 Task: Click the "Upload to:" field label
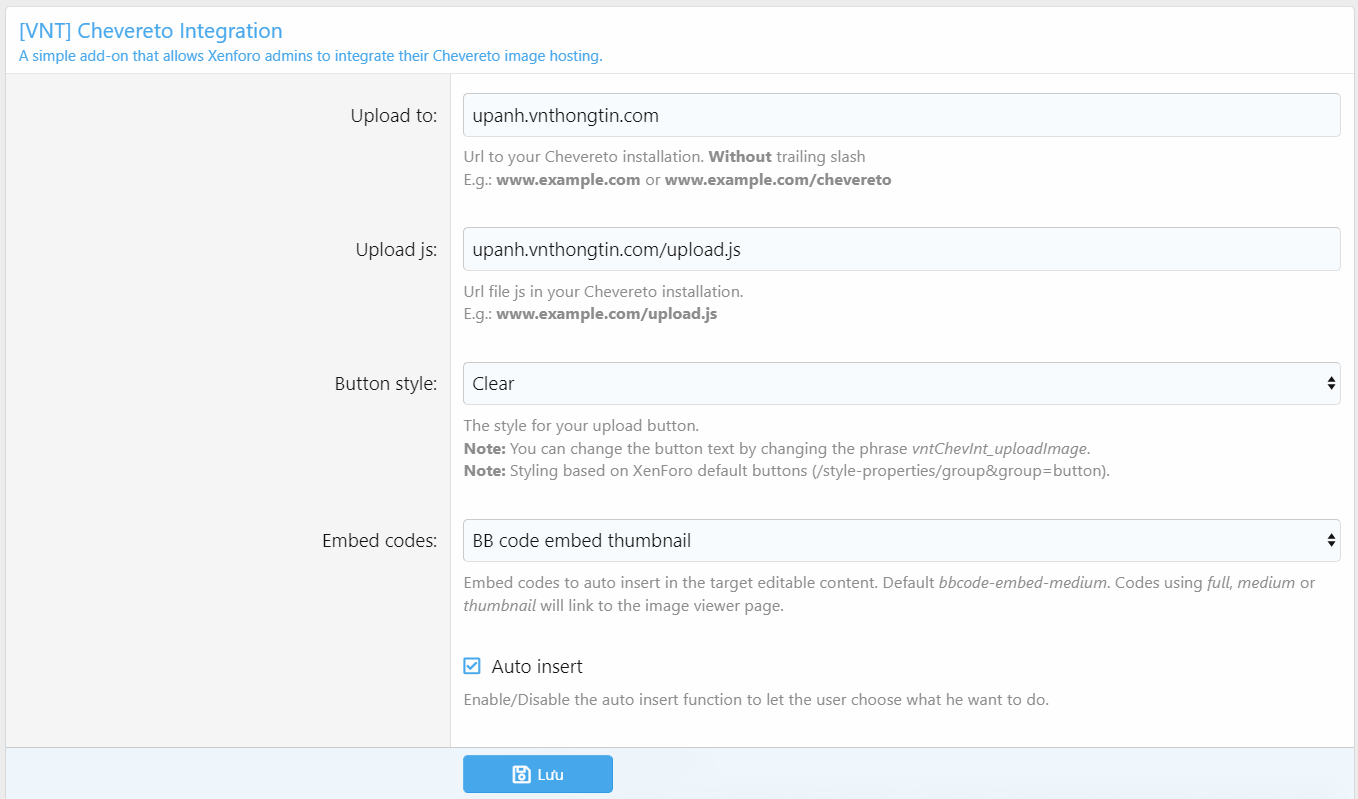click(x=393, y=116)
